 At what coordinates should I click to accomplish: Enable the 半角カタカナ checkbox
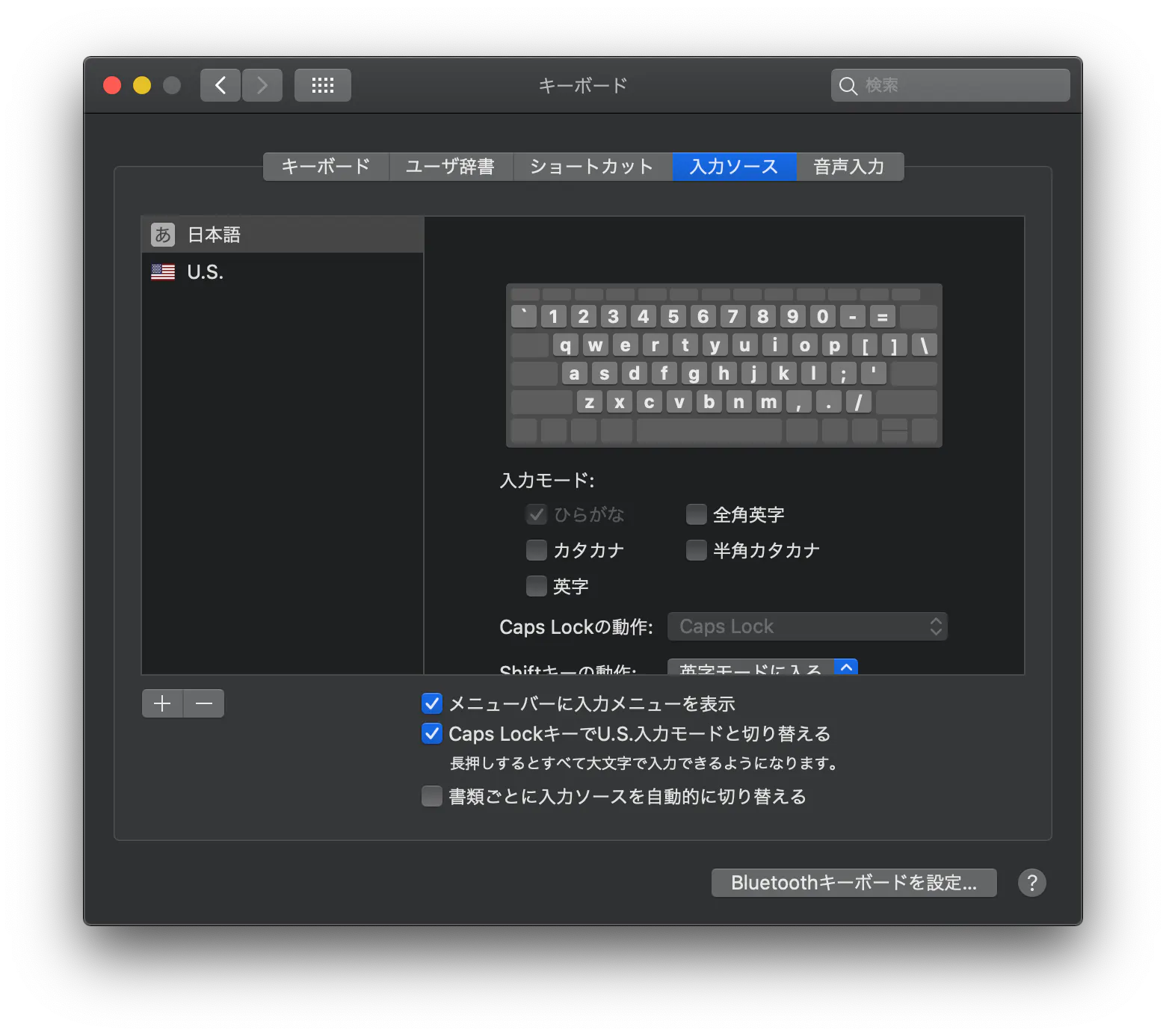(x=696, y=550)
